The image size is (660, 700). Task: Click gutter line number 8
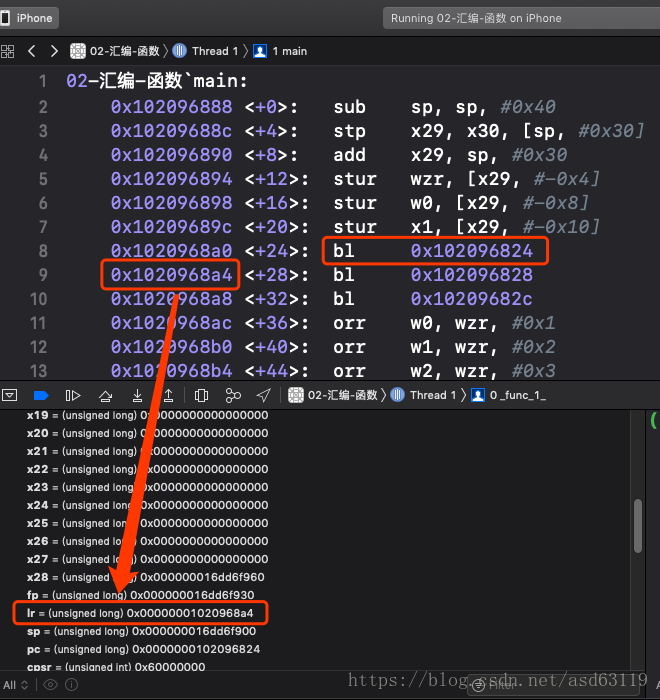click(43, 251)
